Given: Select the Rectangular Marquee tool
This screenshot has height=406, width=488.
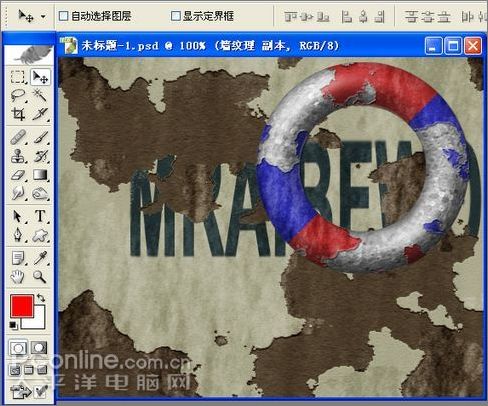Looking at the screenshot, I should point(18,77).
